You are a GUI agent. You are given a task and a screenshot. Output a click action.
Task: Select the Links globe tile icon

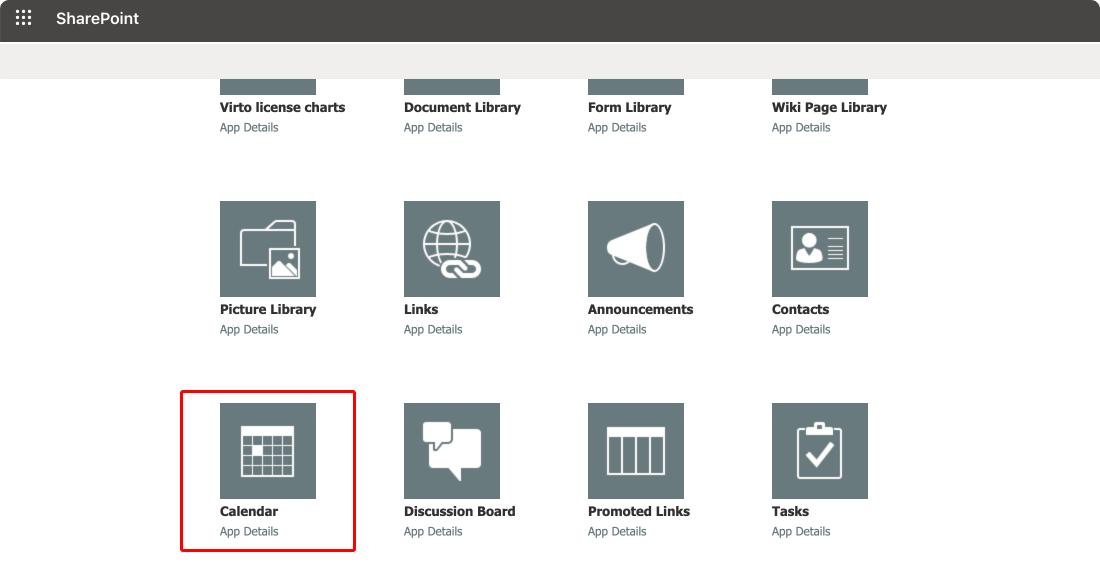coord(452,249)
